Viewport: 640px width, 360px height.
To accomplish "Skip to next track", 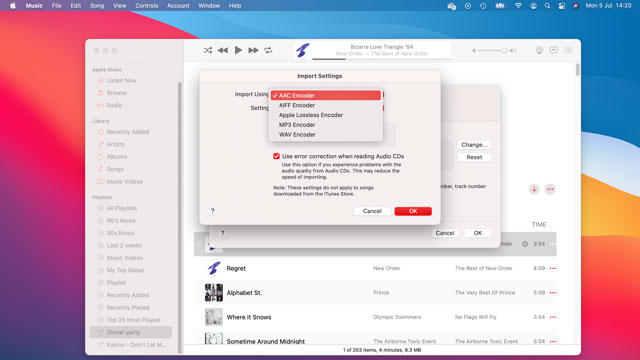I will click(253, 50).
